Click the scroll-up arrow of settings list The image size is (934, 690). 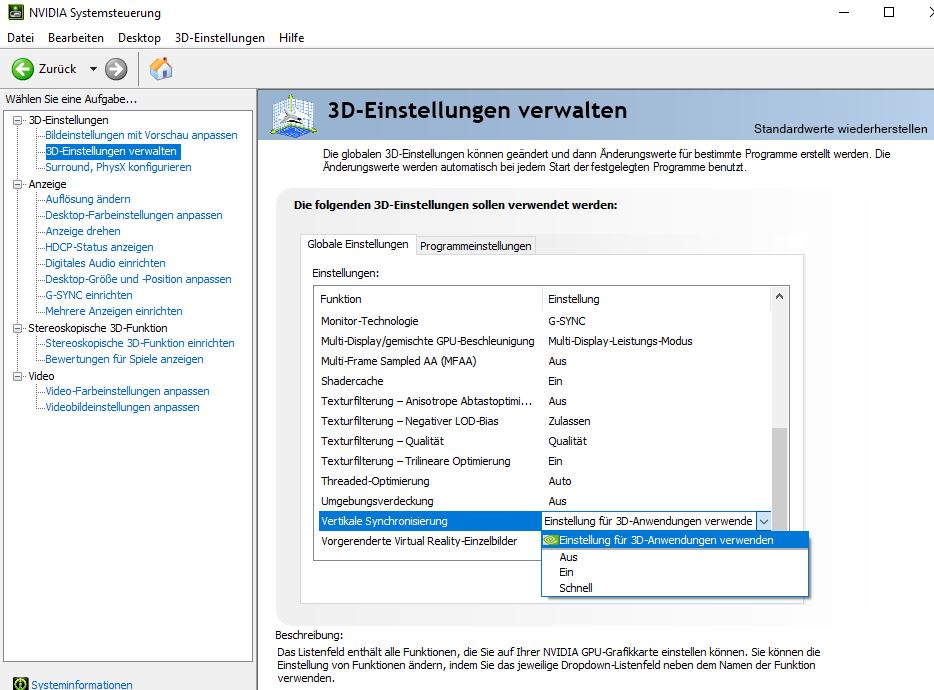pyautogui.click(x=779, y=297)
